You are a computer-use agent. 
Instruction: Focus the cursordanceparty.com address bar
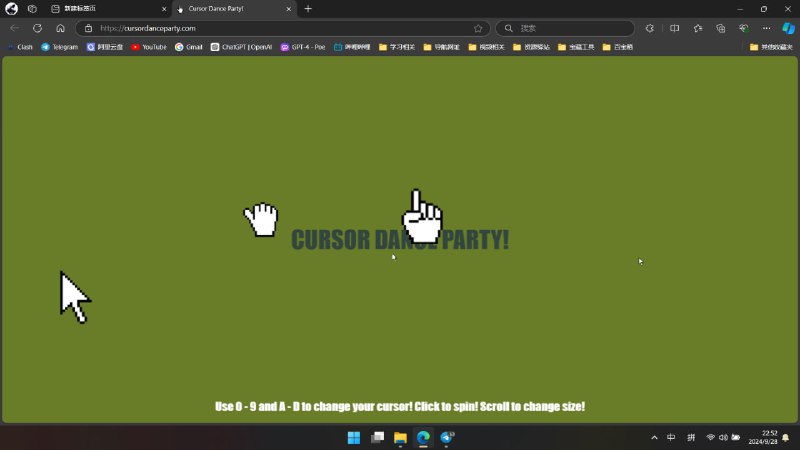[283, 28]
